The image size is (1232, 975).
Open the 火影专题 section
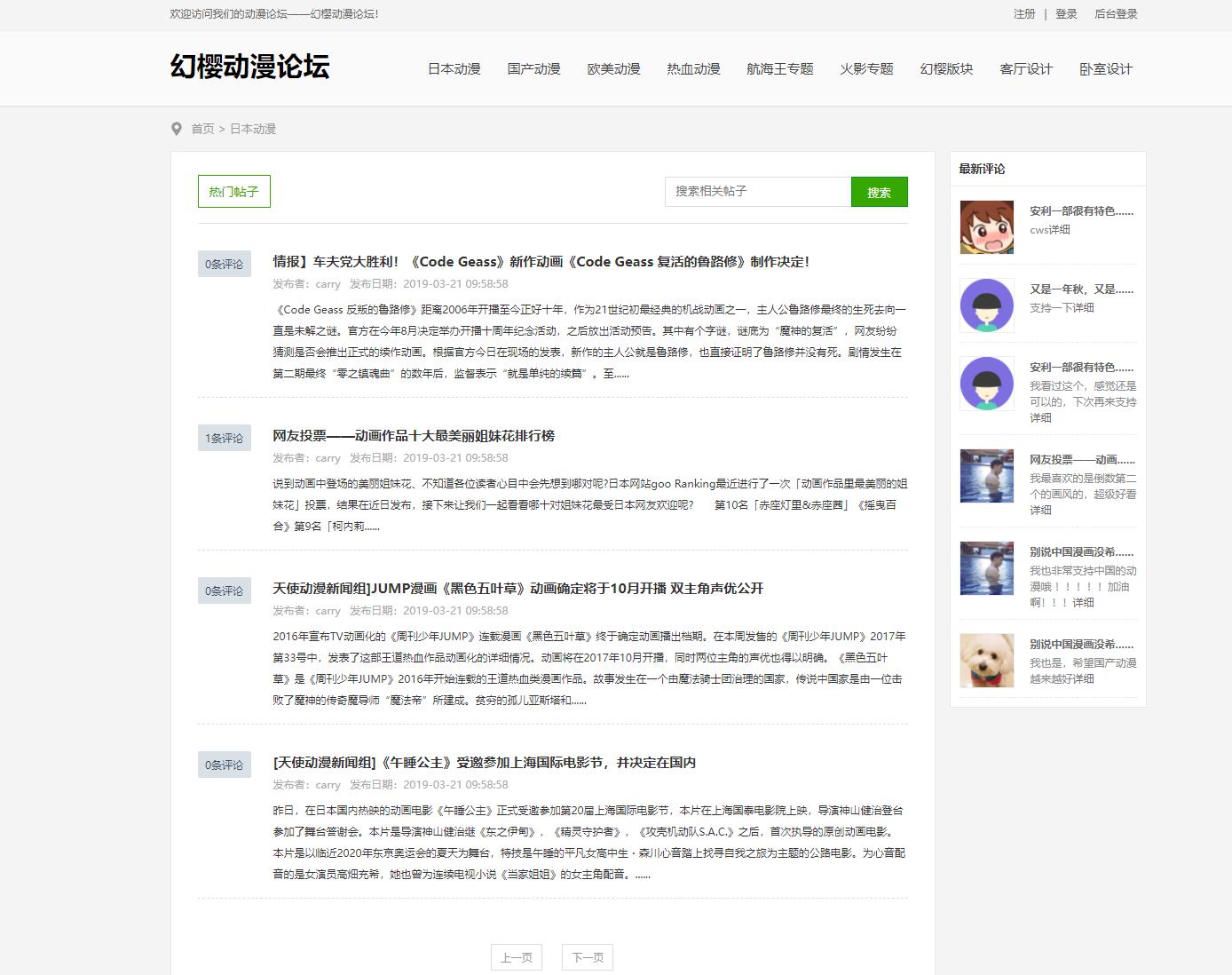[x=866, y=68]
